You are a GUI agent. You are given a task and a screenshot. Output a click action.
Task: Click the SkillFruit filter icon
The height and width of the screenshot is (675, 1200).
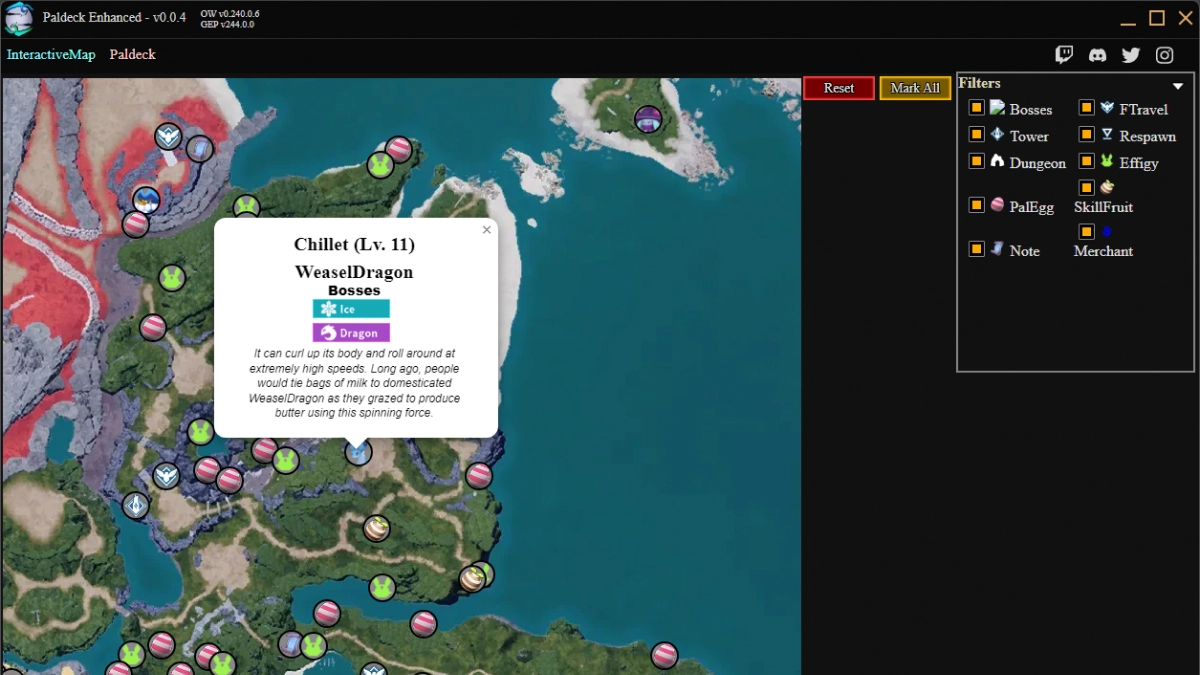[1106, 186]
